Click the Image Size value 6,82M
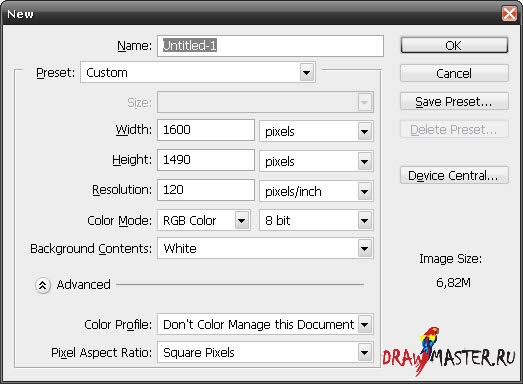Screen dimensions: 523x384 coord(453,283)
